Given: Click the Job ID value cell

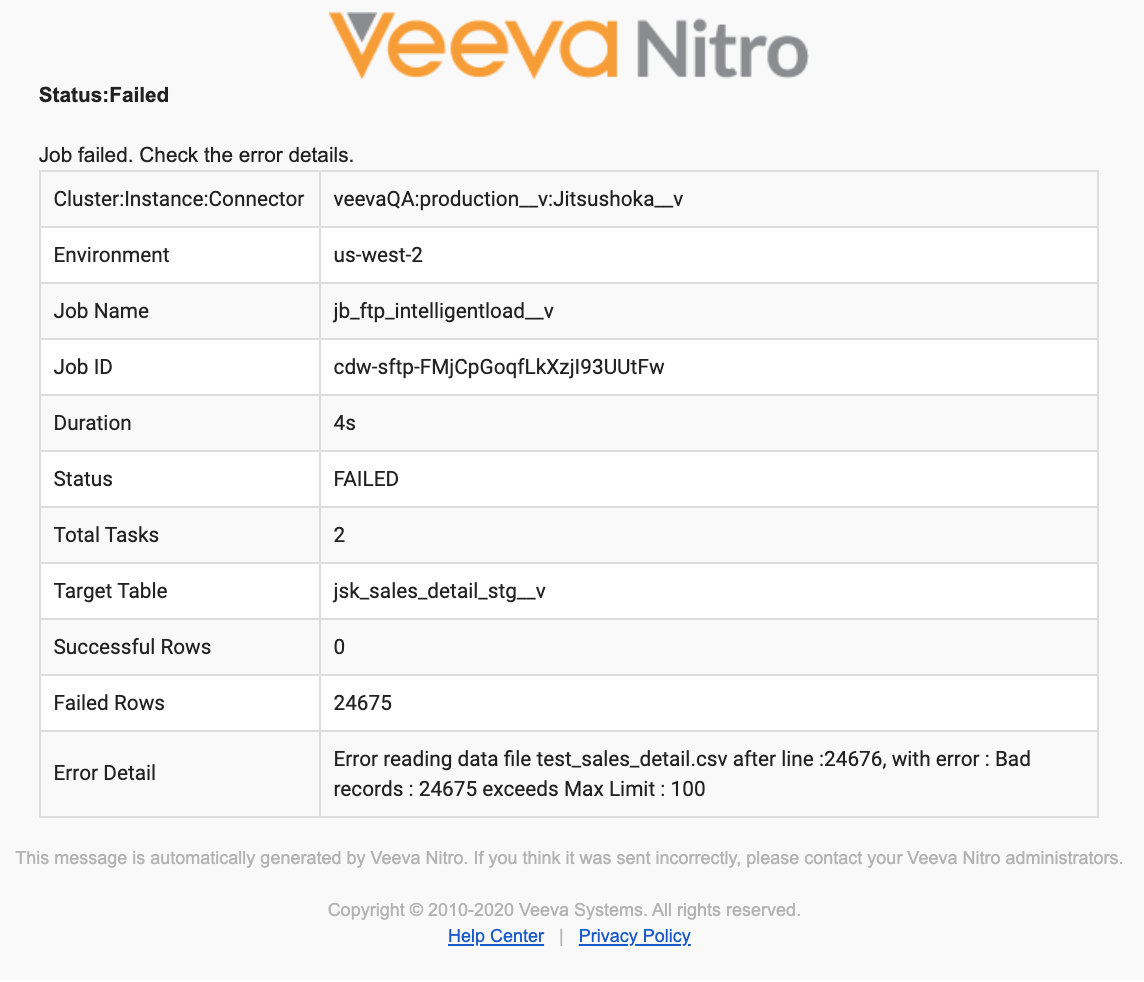Looking at the screenshot, I should (498, 367).
